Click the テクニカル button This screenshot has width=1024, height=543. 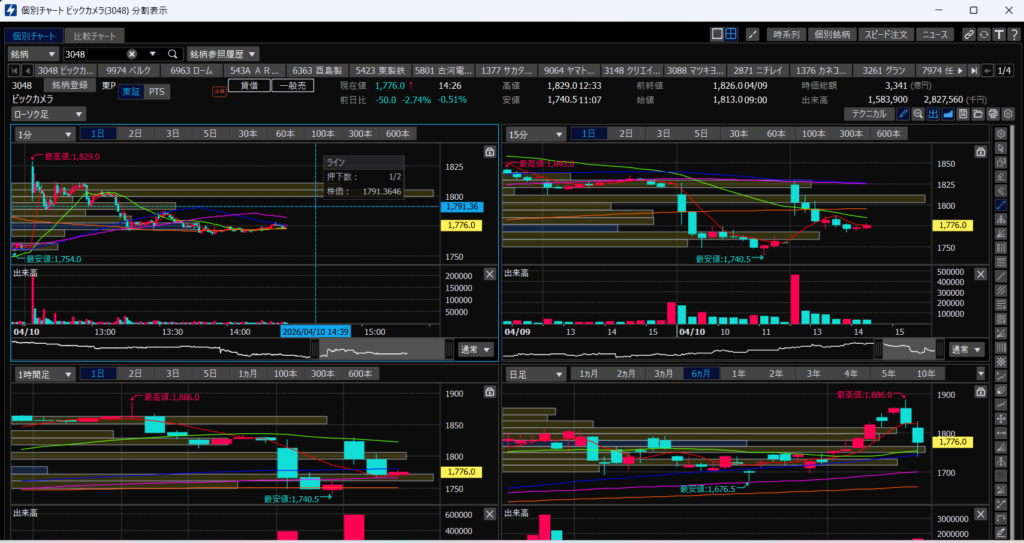[x=868, y=114]
